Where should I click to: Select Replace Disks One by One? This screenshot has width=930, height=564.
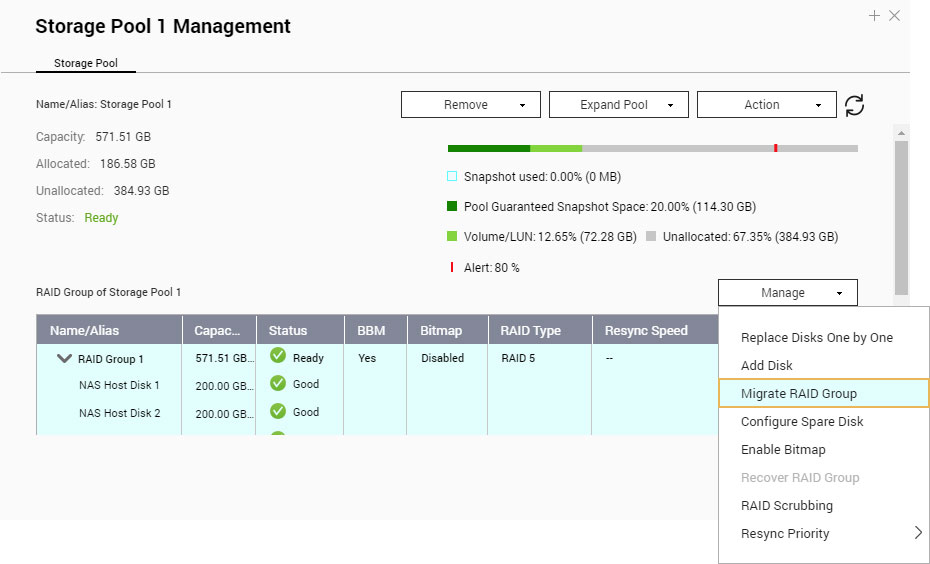(816, 338)
